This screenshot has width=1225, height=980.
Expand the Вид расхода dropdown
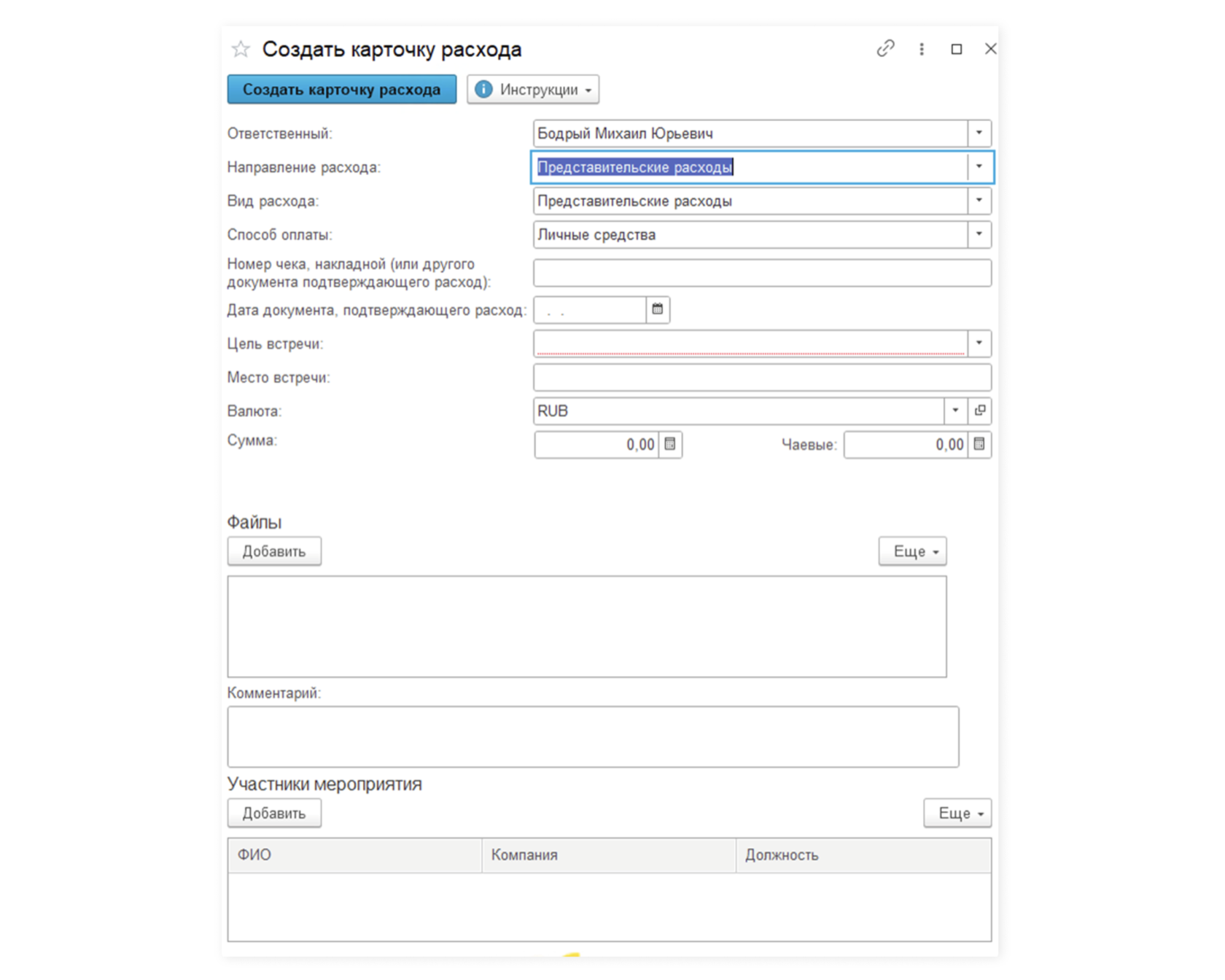[x=979, y=201]
